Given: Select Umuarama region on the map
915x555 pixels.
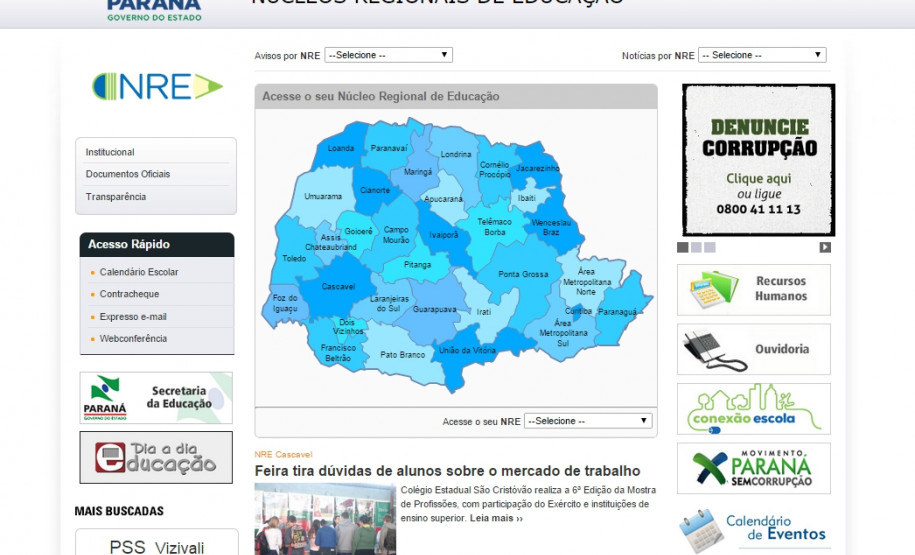Looking at the screenshot, I should tap(323, 196).
